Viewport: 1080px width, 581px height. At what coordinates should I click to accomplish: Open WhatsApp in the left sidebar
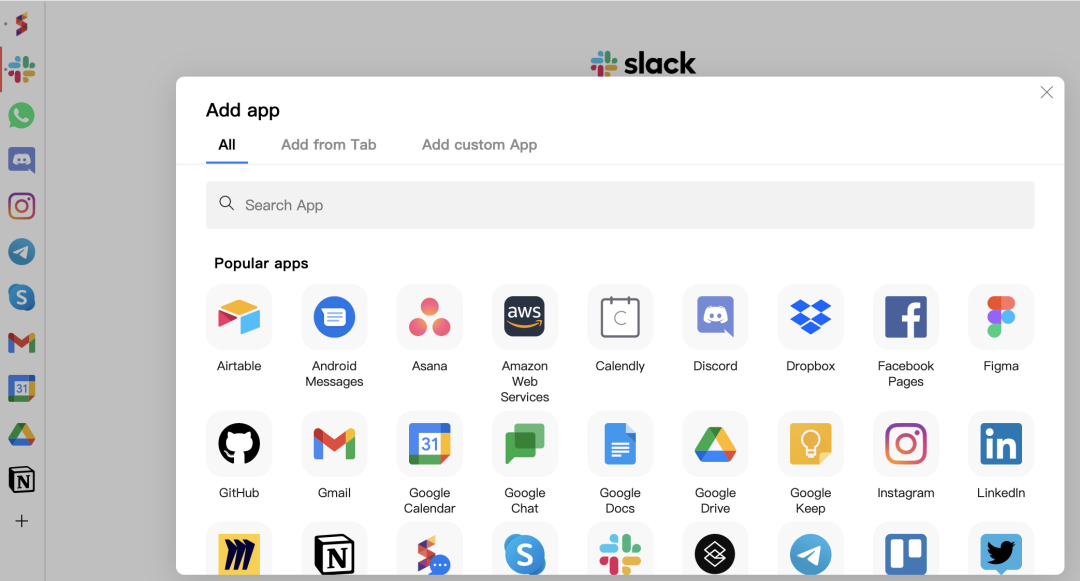click(21, 115)
